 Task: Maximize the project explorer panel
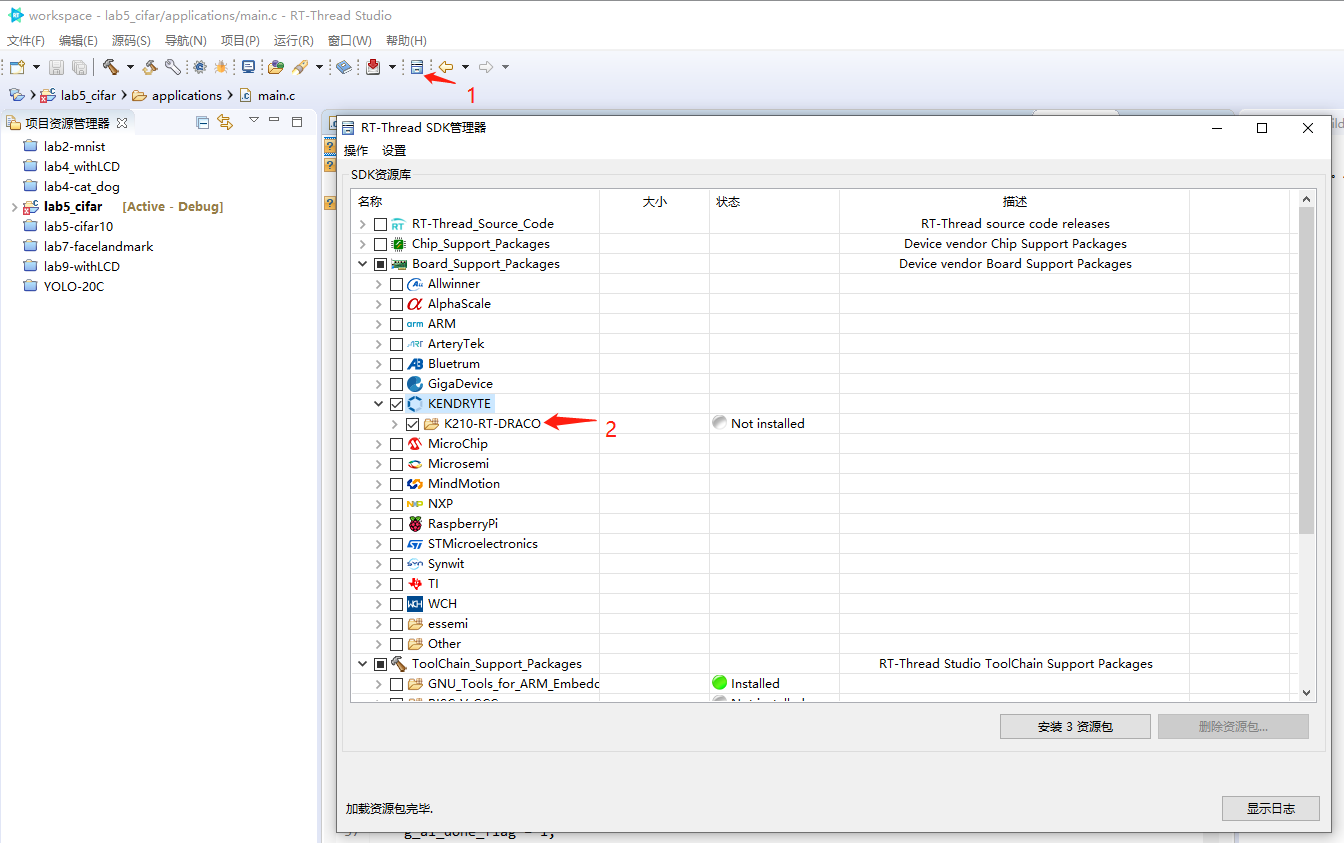point(297,122)
